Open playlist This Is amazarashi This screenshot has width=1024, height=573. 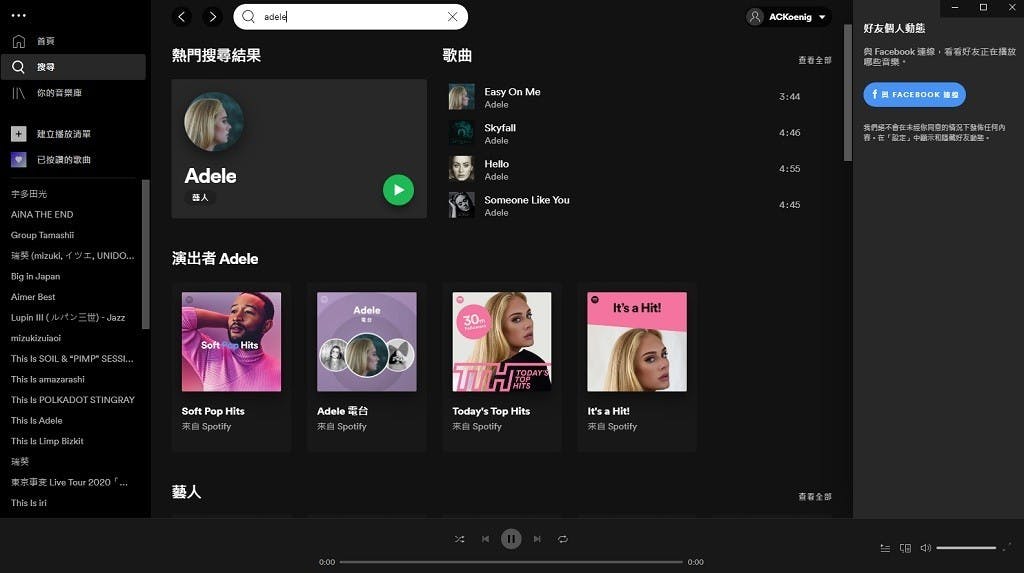48,379
